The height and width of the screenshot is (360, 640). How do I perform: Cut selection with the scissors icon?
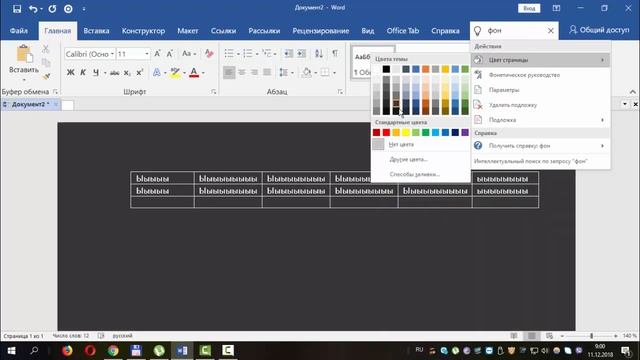coord(46,49)
